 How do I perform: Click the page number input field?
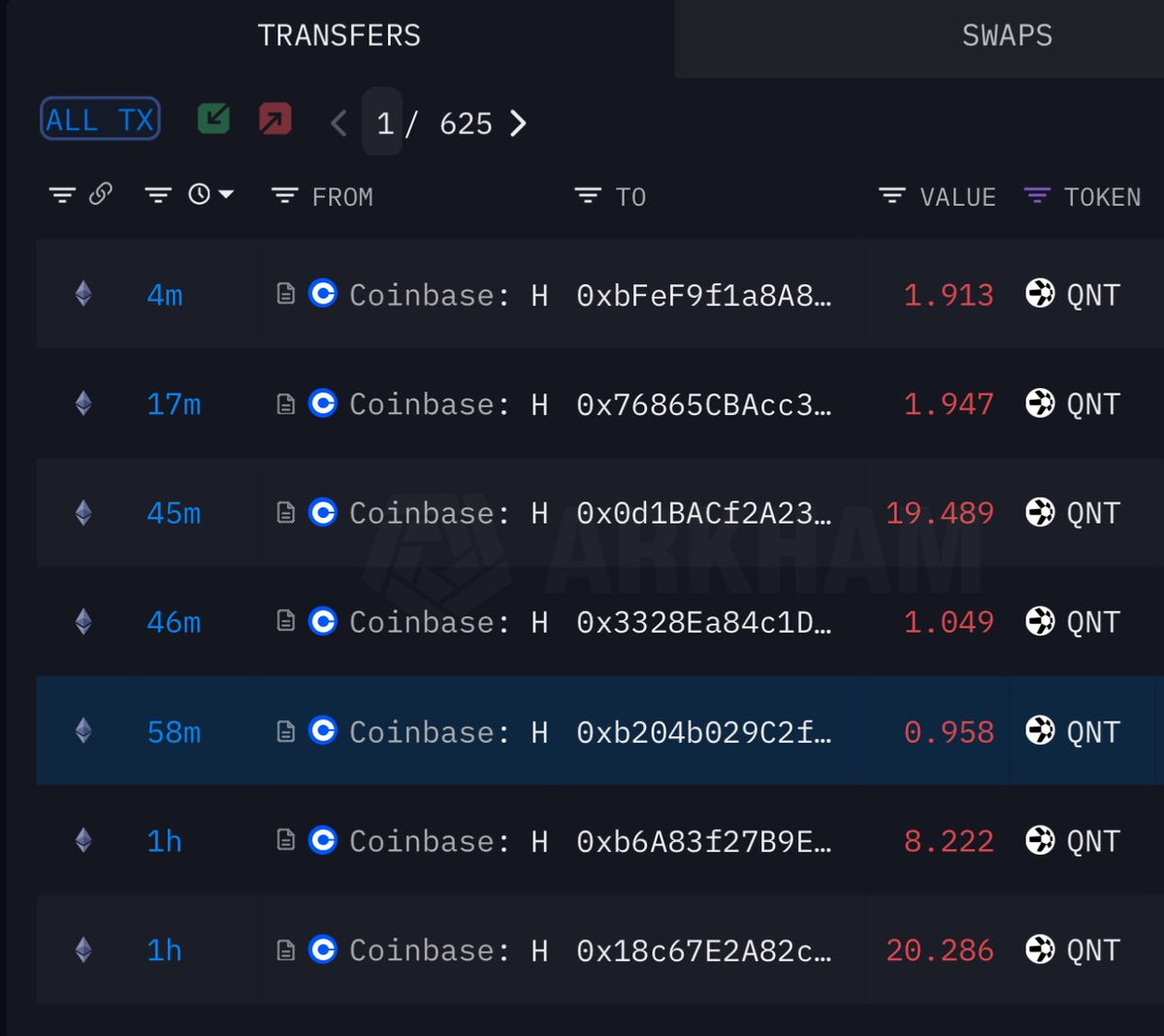[x=383, y=122]
